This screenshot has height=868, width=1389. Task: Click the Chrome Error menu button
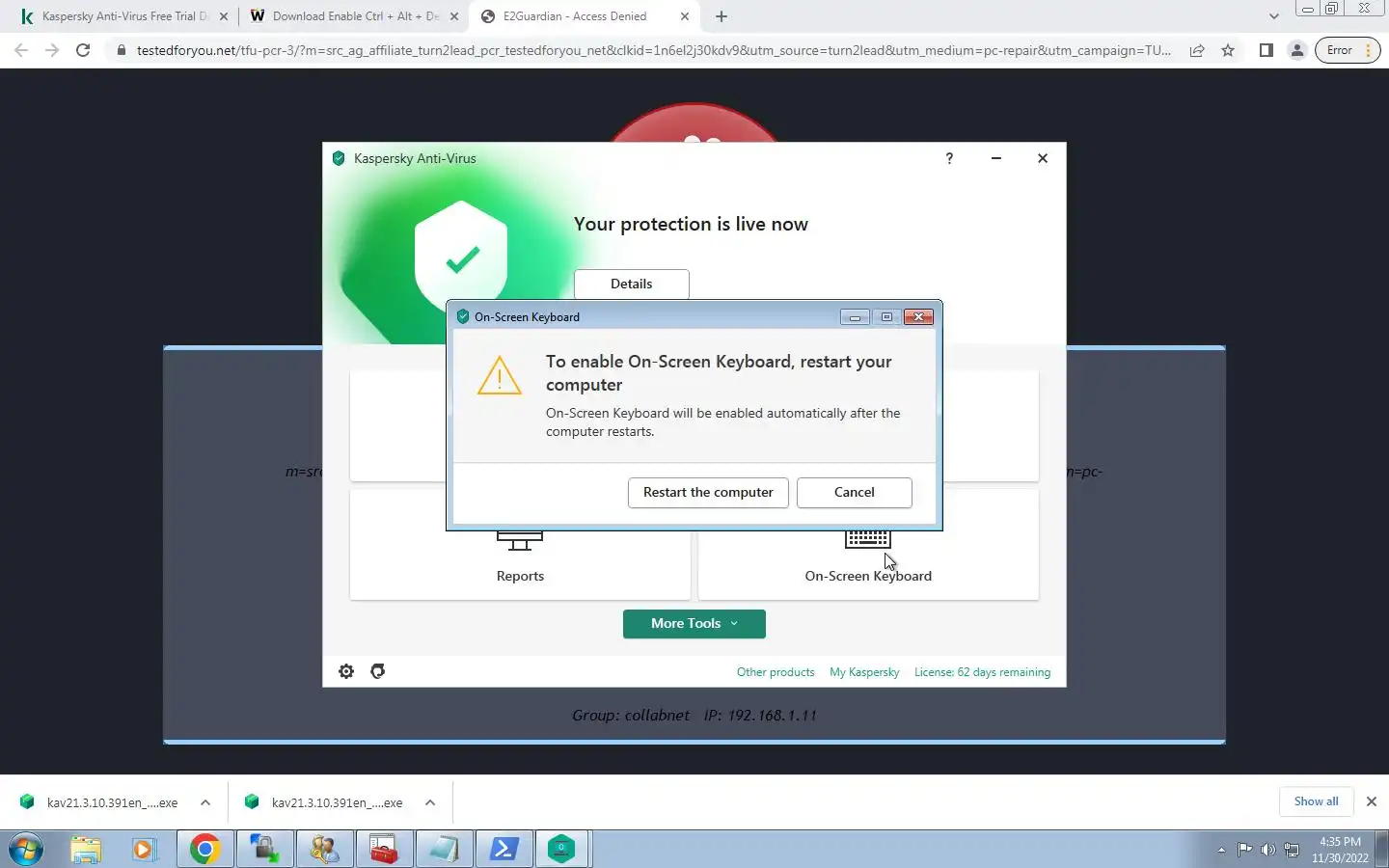point(1347,50)
